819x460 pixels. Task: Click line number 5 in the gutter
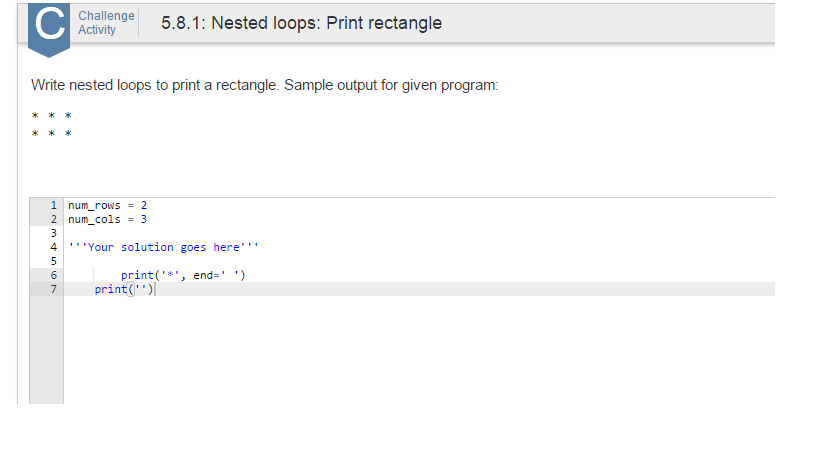point(53,261)
